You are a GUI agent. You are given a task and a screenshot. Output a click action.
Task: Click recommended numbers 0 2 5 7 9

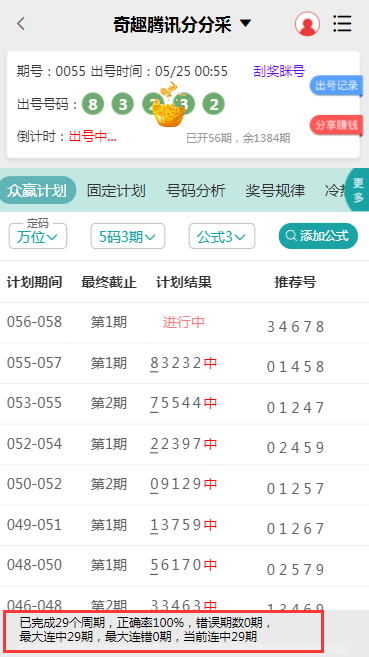pyautogui.click(x=296, y=569)
